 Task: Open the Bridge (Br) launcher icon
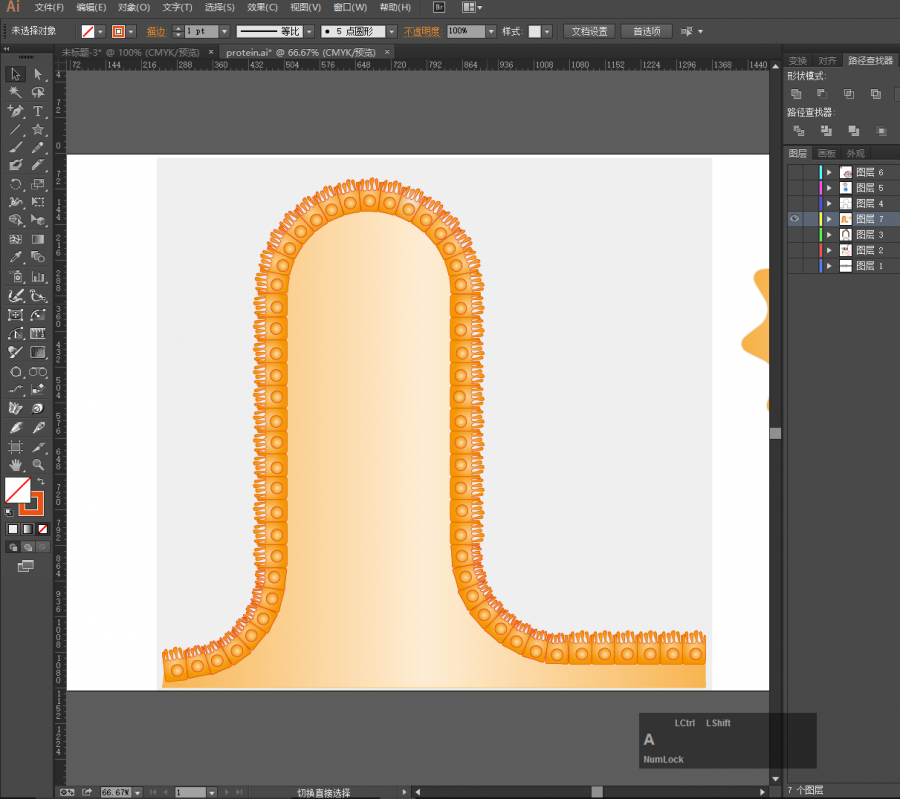pos(438,7)
